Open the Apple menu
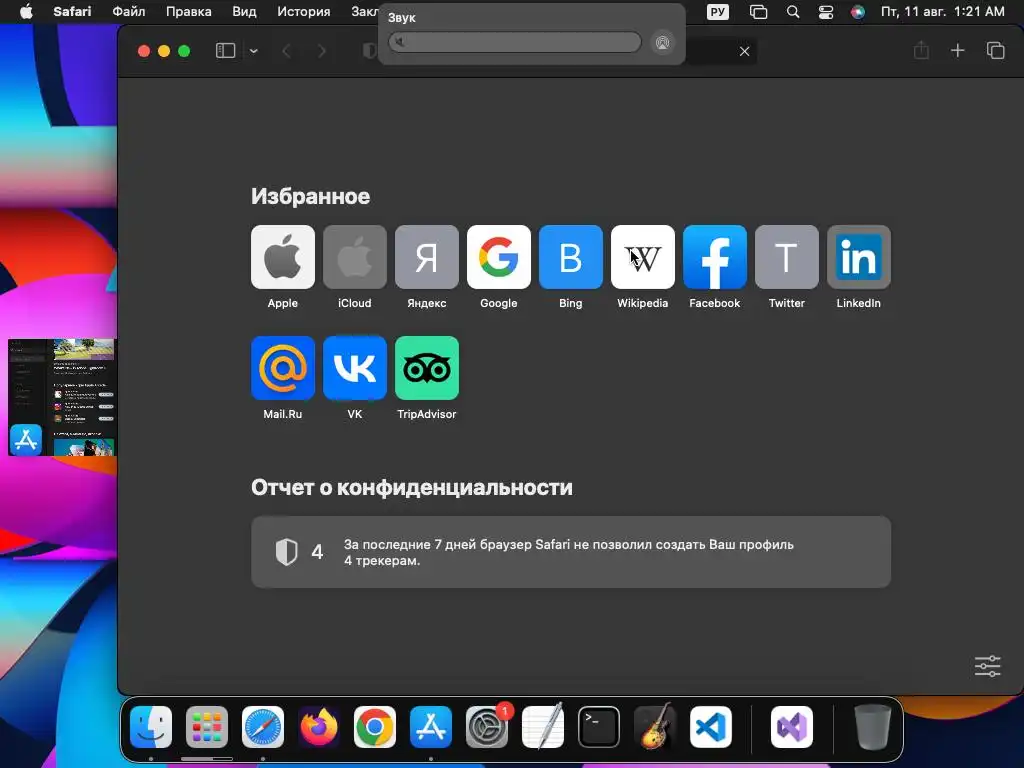The height and width of the screenshot is (768, 1024). (26, 12)
